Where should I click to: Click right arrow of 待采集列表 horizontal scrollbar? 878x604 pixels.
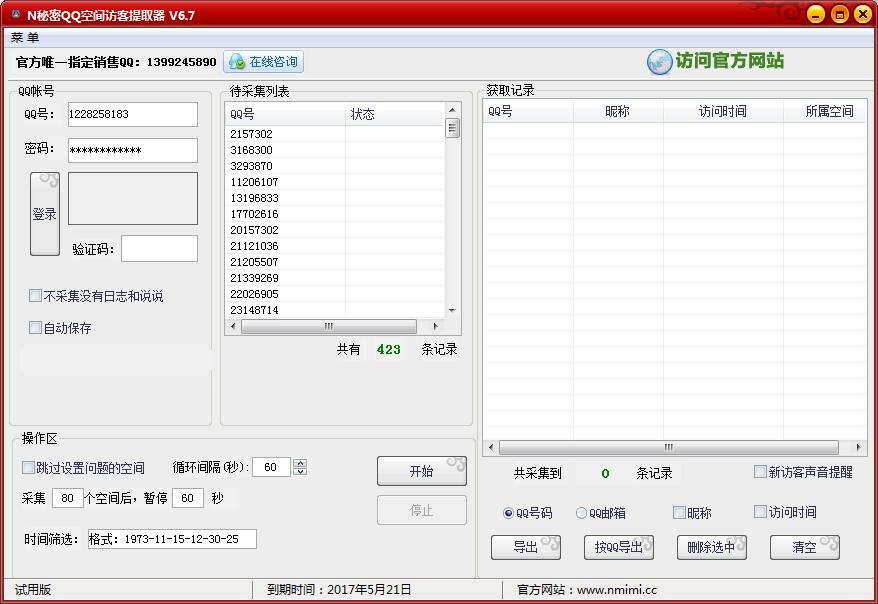tap(436, 326)
